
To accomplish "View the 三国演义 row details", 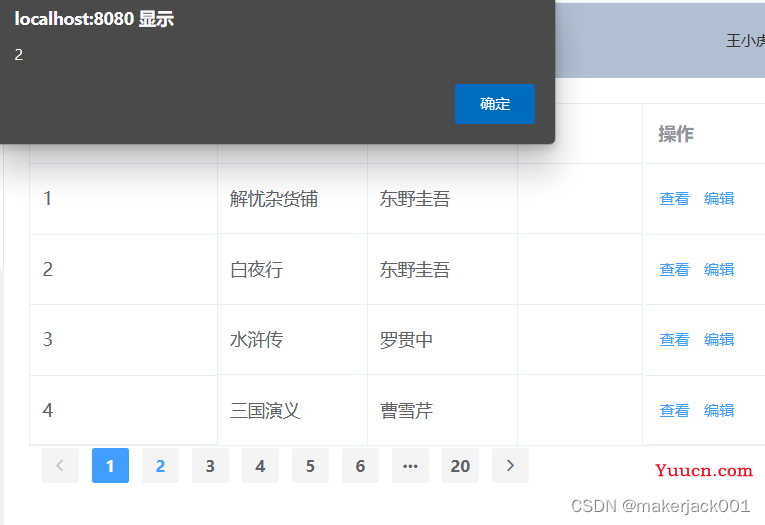I will (674, 410).
